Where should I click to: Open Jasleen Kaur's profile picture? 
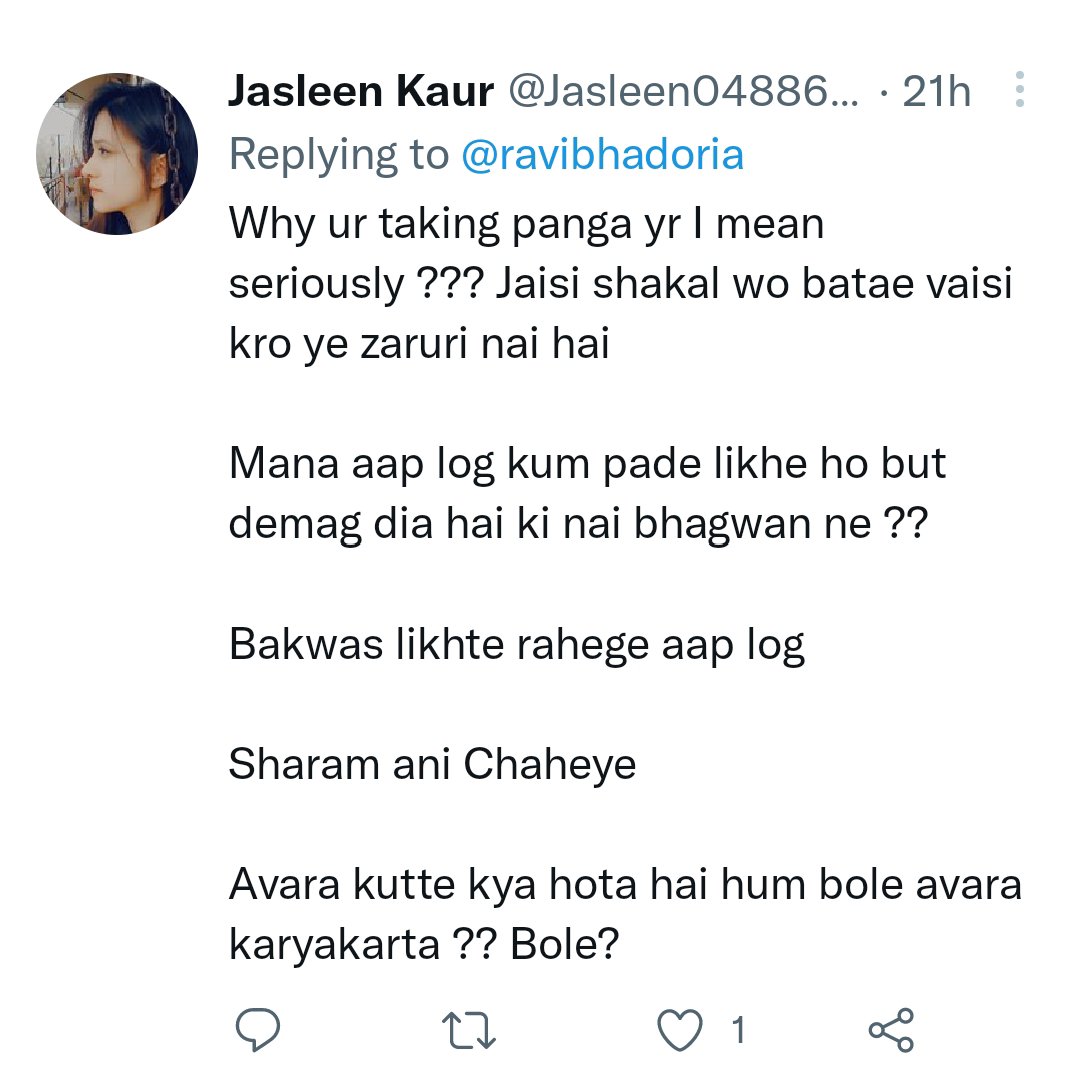coord(117,153)
